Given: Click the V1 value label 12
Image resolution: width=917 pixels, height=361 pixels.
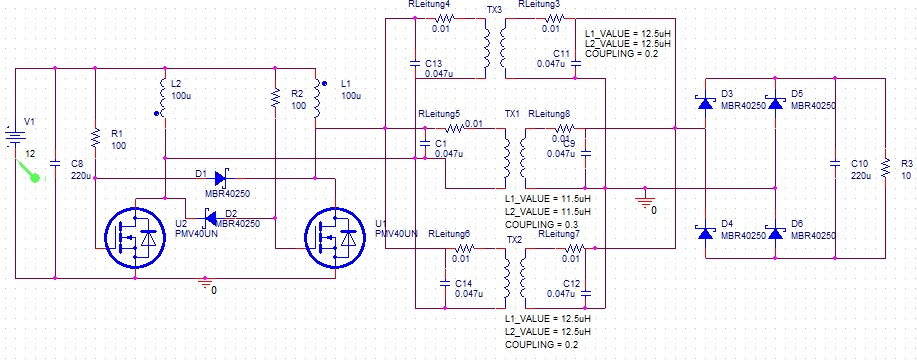Looking at the screenshot, I should pyautogui.click(x=30, y=154).
